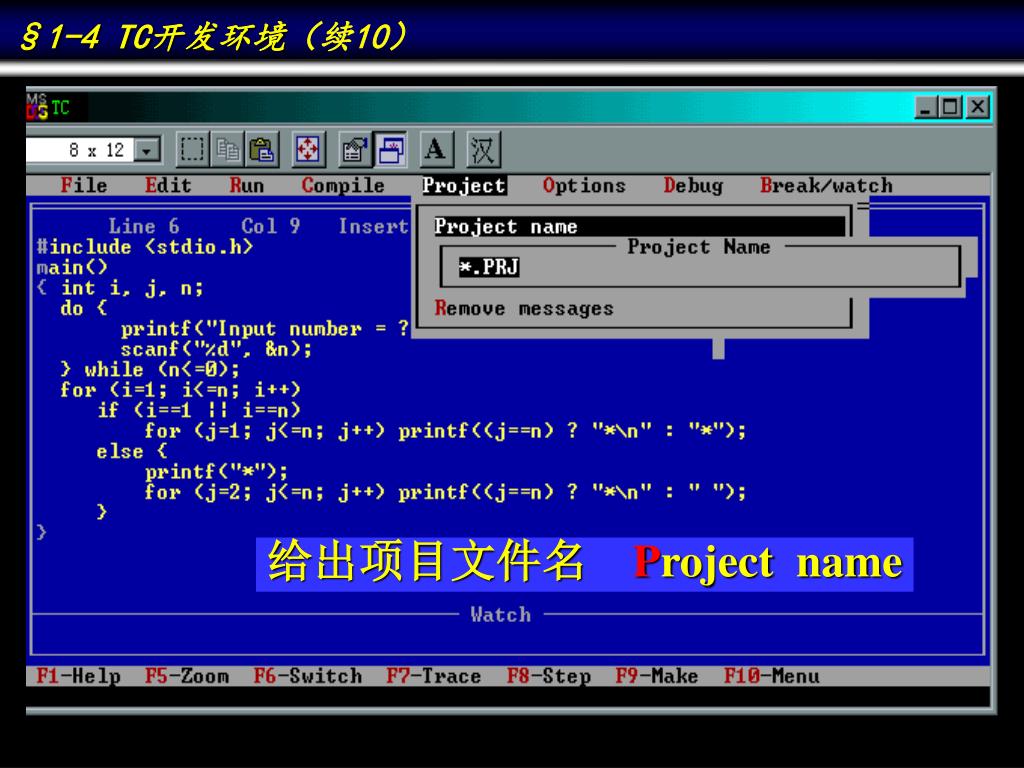Click the MS-DOS TC title bar icon
The height and width of the screenshot is (768, 1024).
click(x=37, y=106)
